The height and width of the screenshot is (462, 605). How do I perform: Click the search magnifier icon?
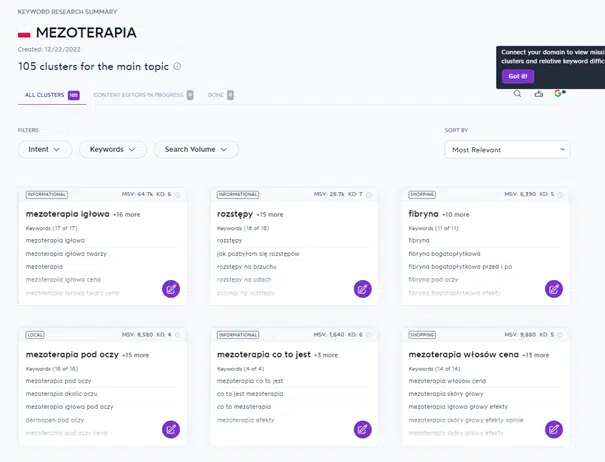point(517,94)
